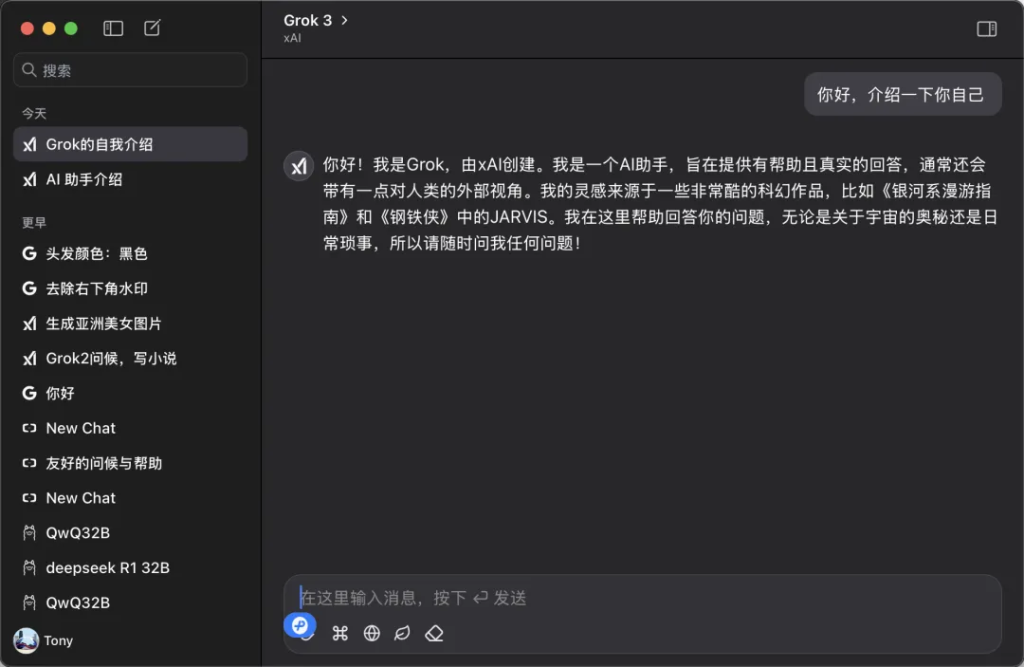
Task: Click the Ollama icon next to deepseek R1 32B
Action: [x=29, y=568]
